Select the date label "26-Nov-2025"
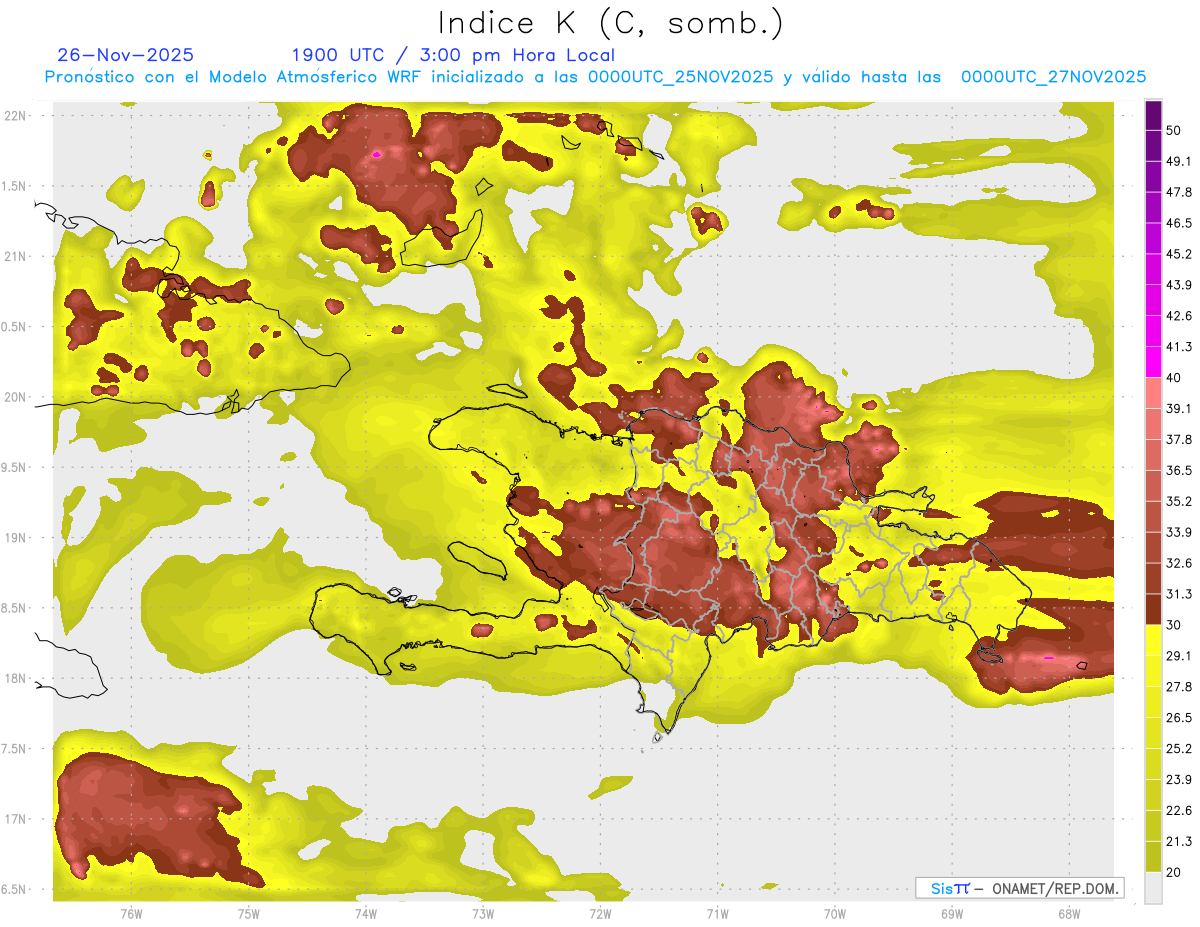The height and width of the screenshot is (927, 1200). point(126,55)
